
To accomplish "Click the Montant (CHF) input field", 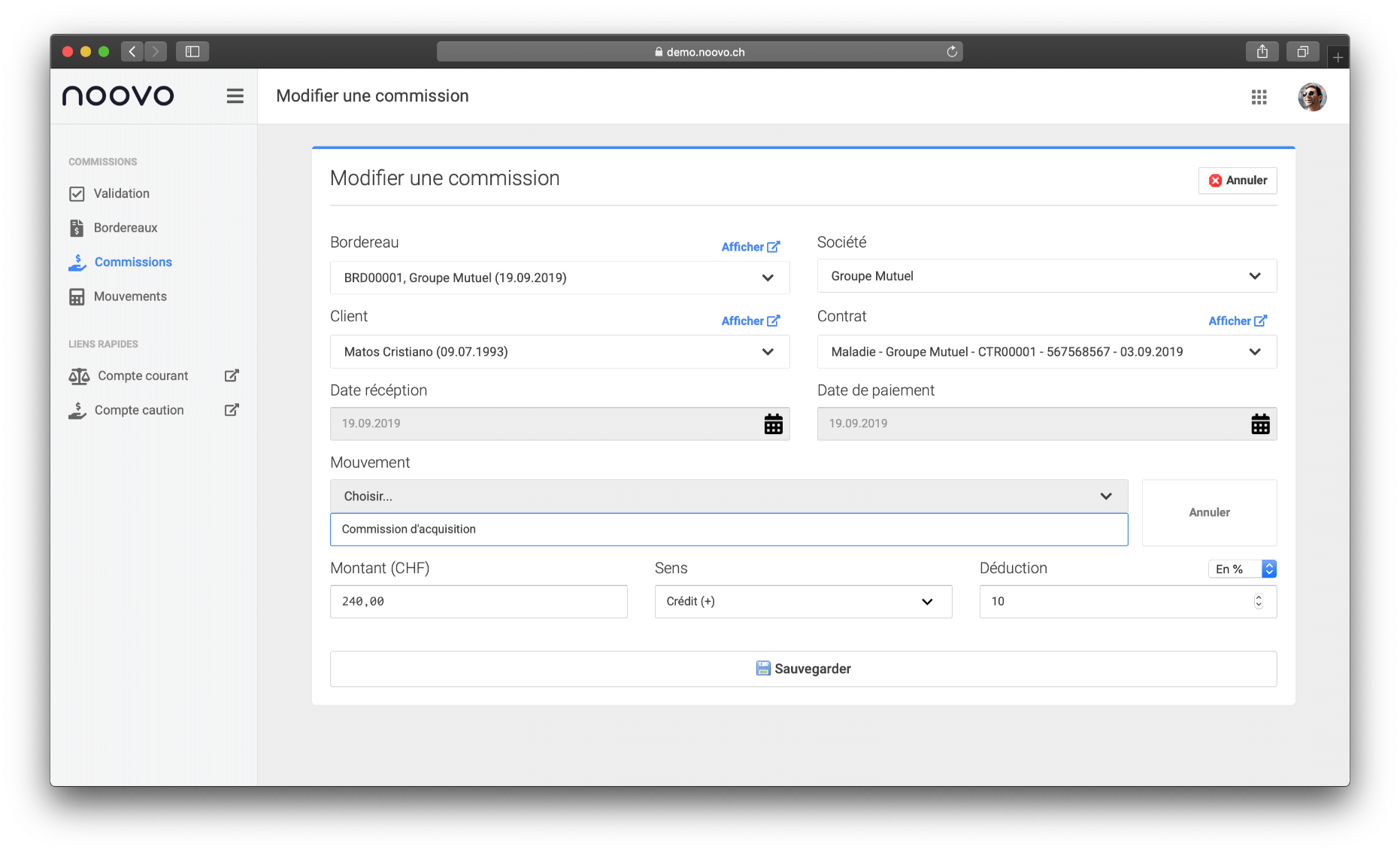I will tap(478, 602).
